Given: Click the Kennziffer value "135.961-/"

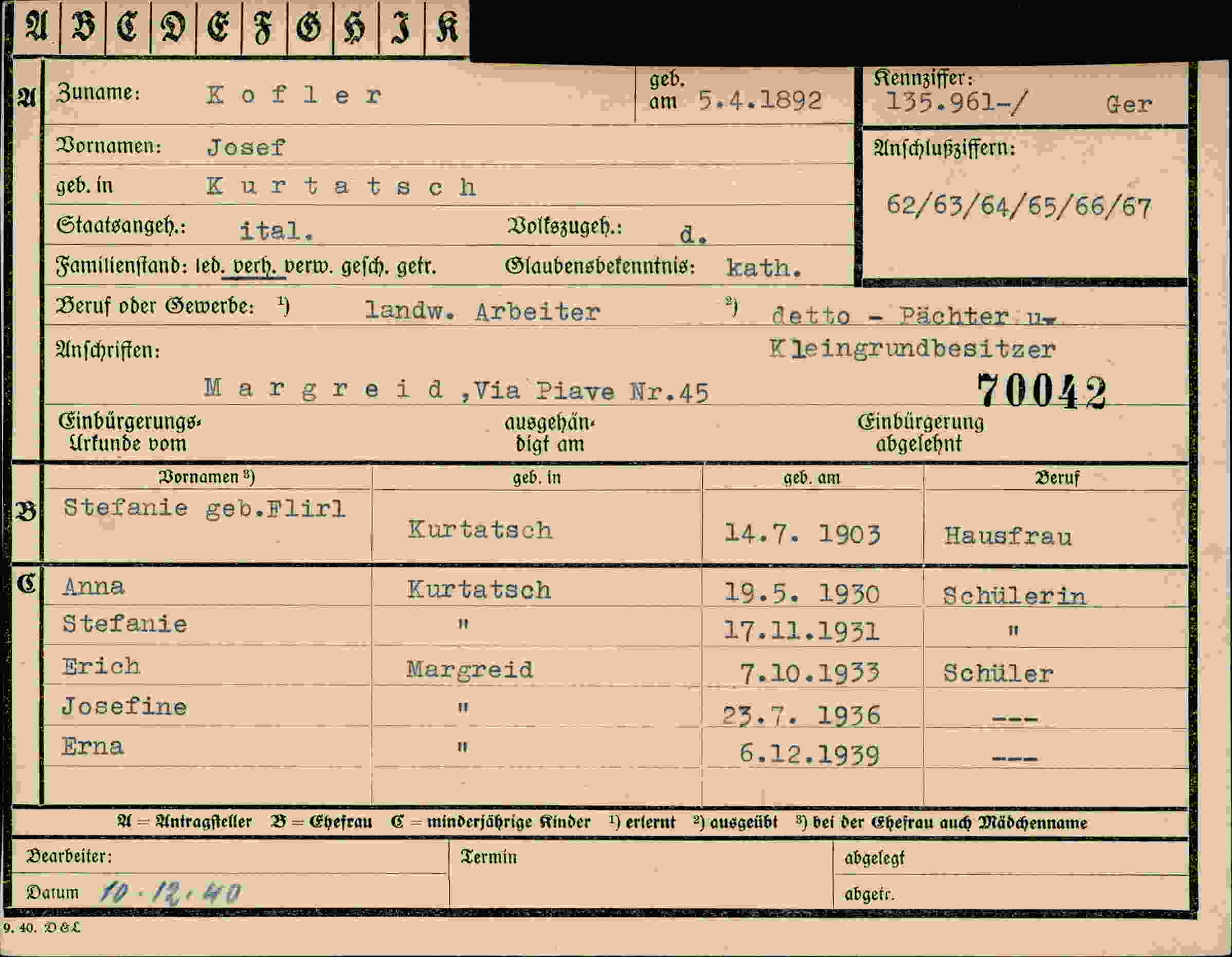Looking at the screenshot, I should pos(957,103).
